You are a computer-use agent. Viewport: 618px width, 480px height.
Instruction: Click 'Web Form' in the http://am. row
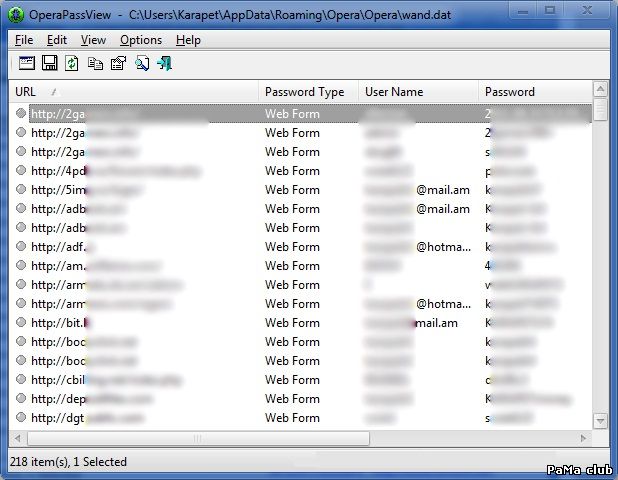[x=292, y=266]
